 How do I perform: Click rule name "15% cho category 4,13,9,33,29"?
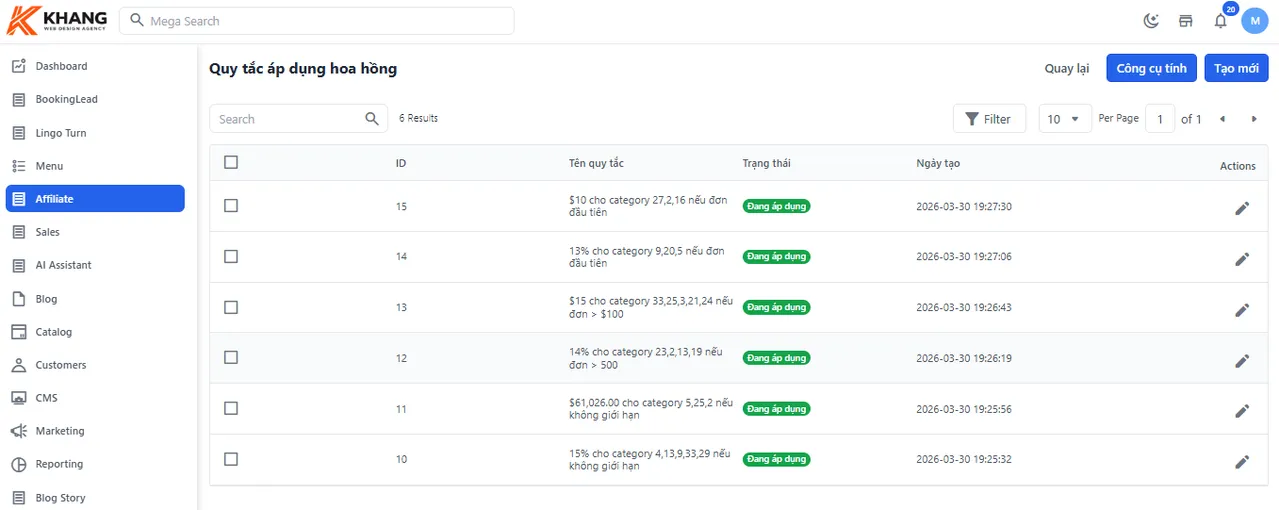[x=650, y=459]
